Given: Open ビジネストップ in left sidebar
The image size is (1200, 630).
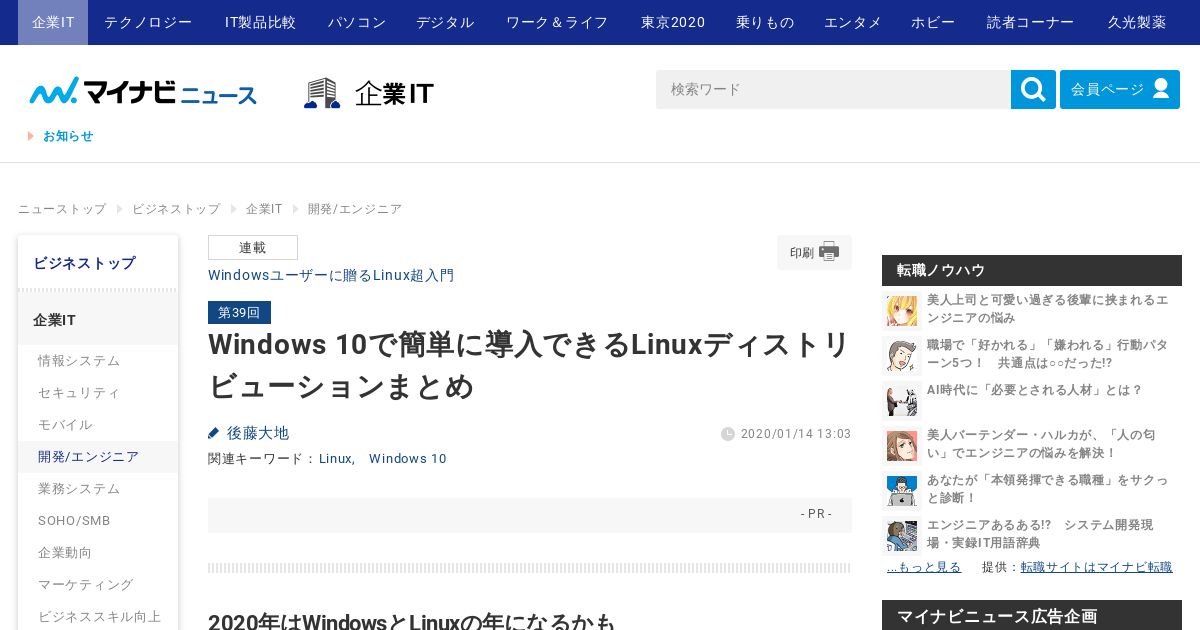Looking at the screenshot, I should click(x=98, y=263).
